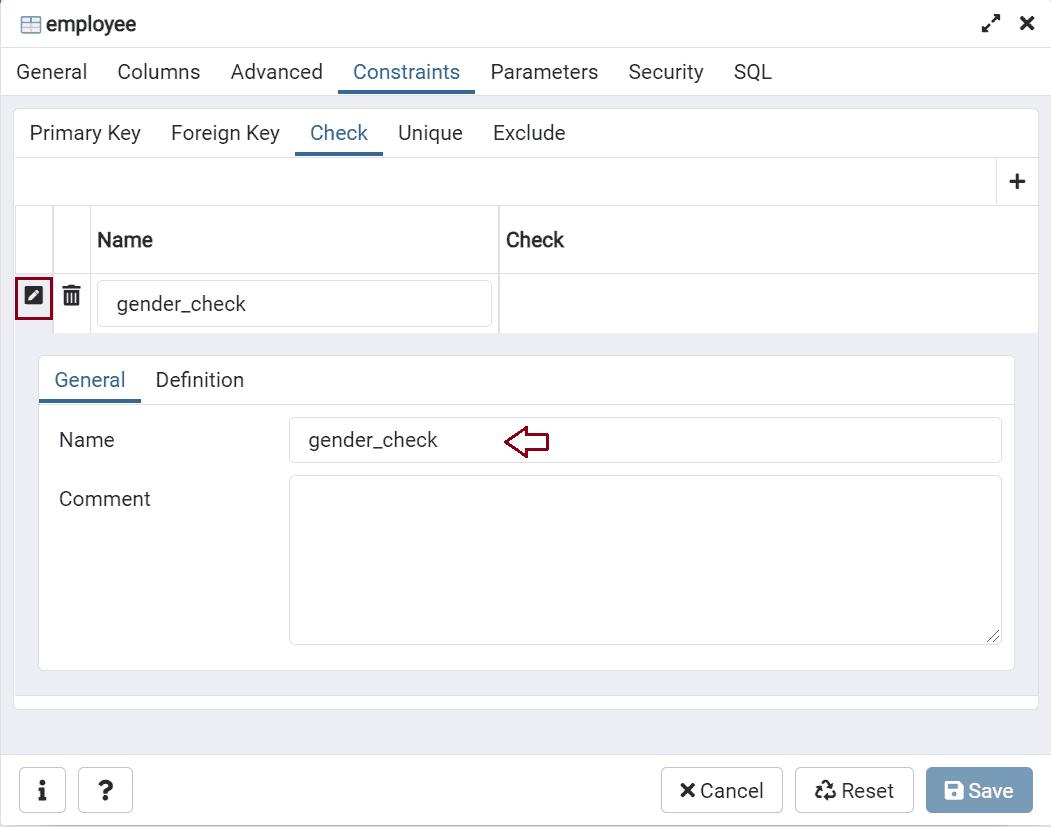Select the Primary Key tab
Screen dimensions: 1051x827
coord(84,133)
